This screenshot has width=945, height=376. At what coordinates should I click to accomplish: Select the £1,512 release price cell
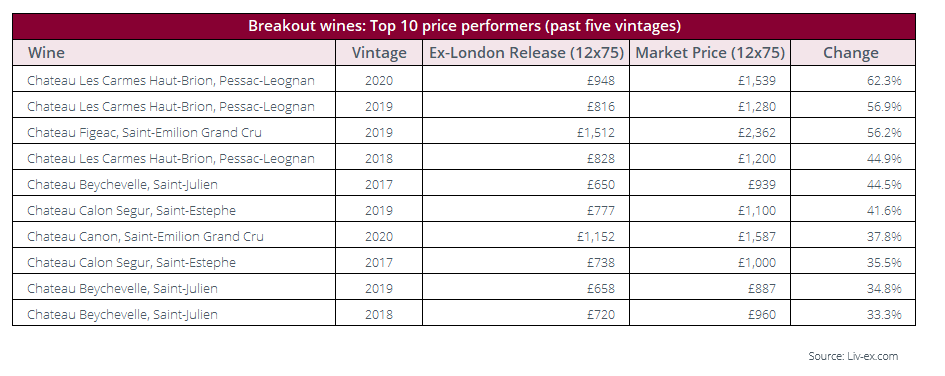click(x=595, y=133)
